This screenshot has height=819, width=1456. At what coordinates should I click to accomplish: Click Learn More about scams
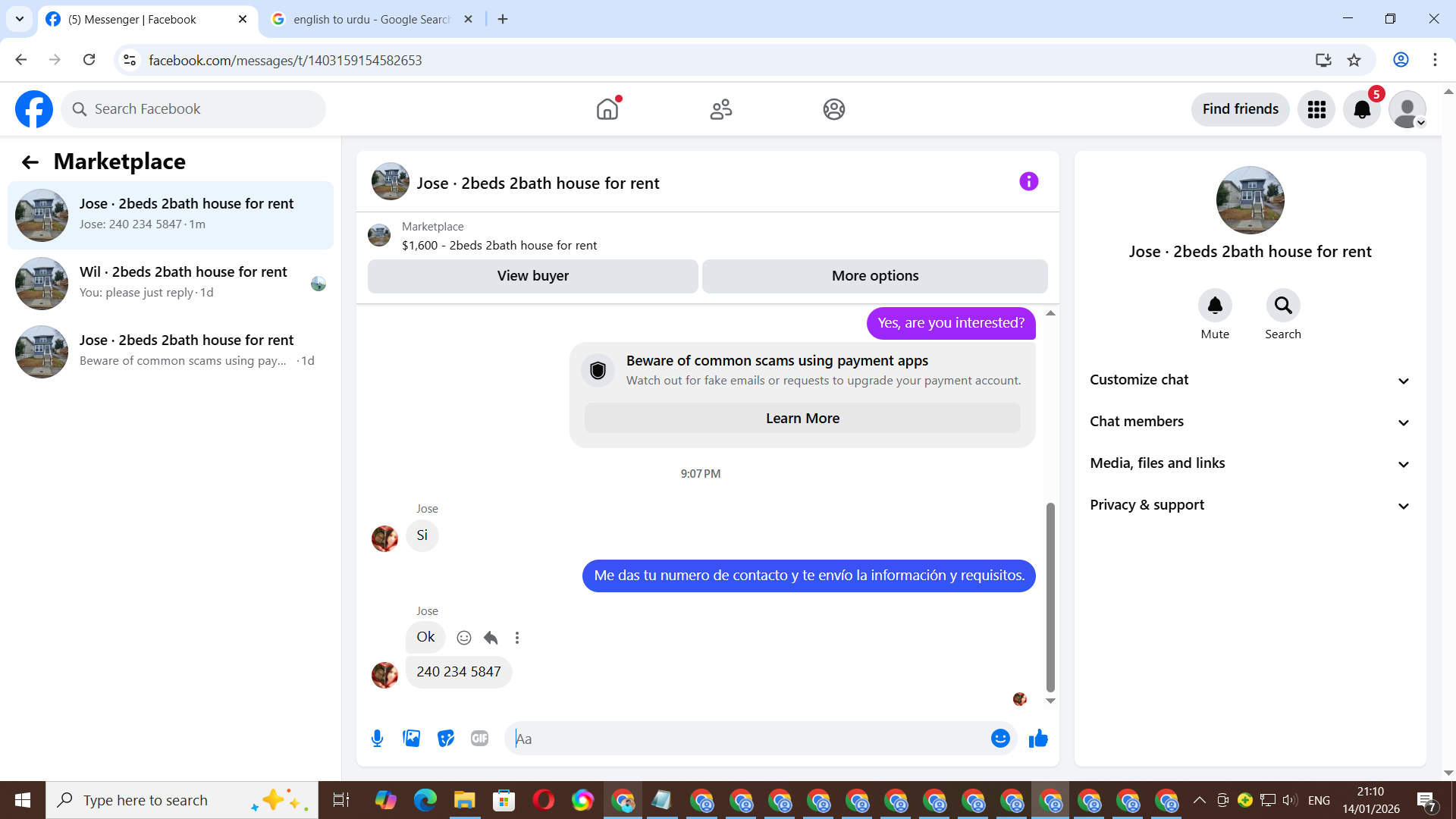click(802, 419)
